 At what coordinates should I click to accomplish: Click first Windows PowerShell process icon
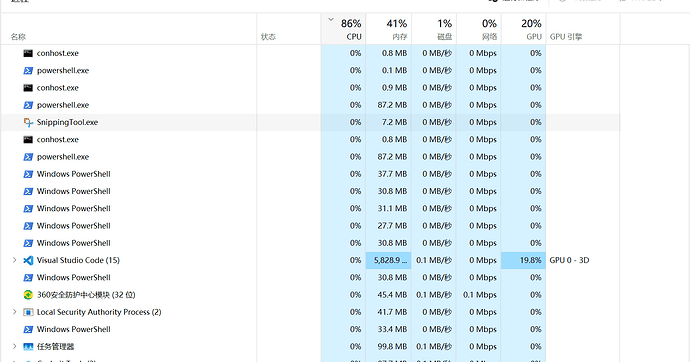coord(28,174)
